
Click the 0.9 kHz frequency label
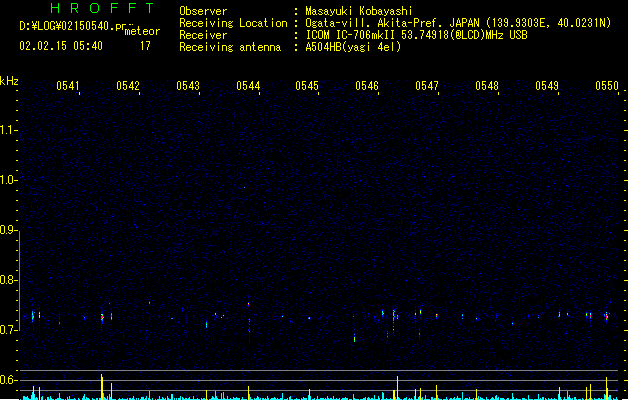click(8, 229)
